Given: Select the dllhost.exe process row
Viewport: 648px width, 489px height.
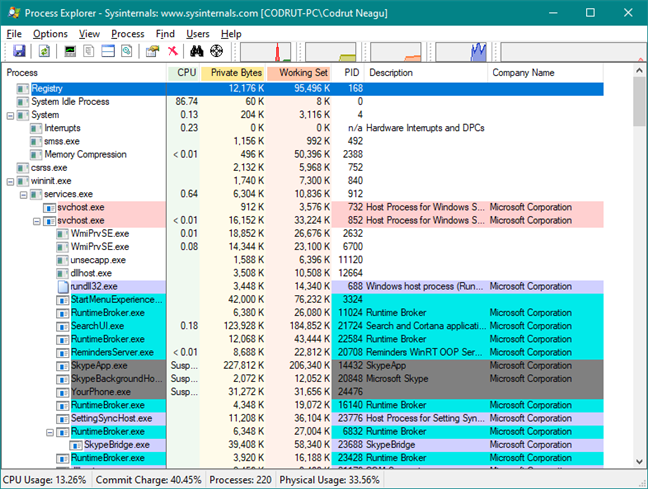Looking at the screenshot, I should point(303,273).
